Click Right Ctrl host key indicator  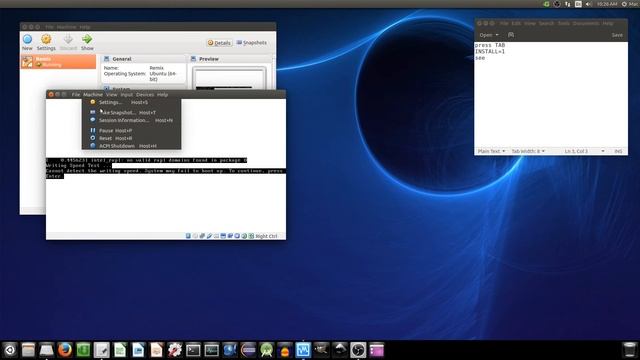click(266, 236)
